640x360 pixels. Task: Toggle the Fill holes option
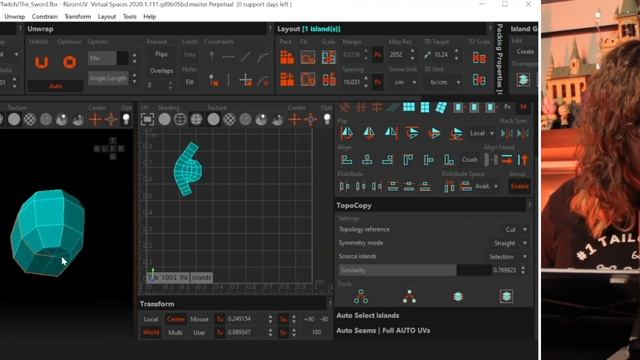click(x=190, y=82)
